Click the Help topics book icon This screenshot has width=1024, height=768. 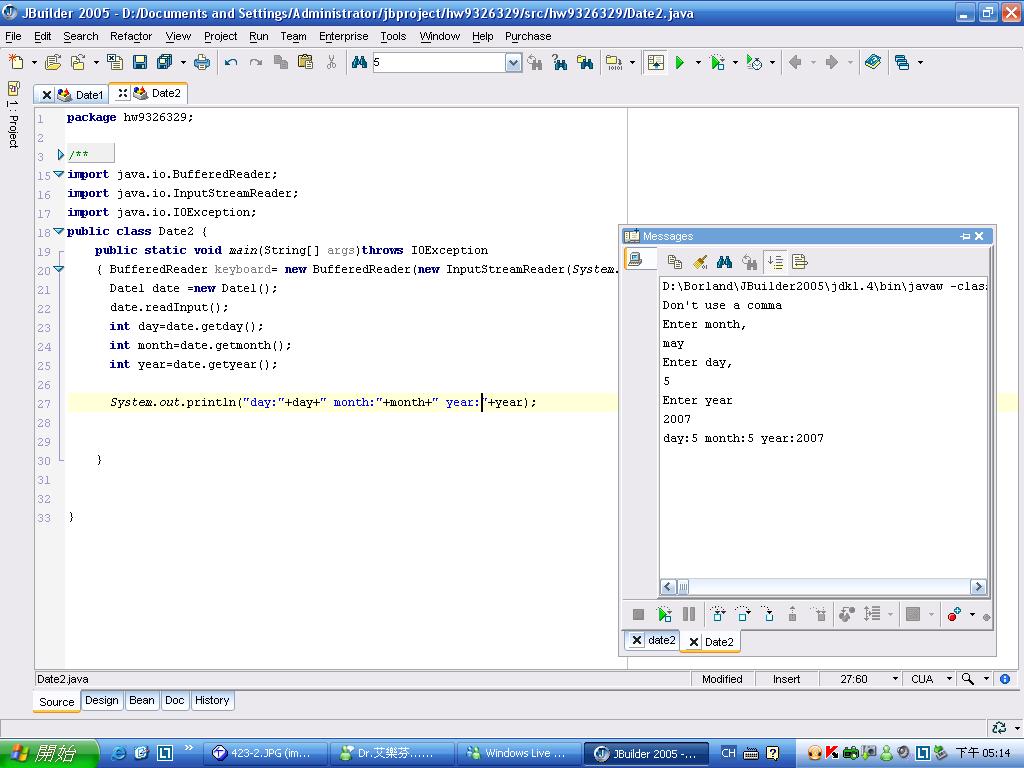873,62
